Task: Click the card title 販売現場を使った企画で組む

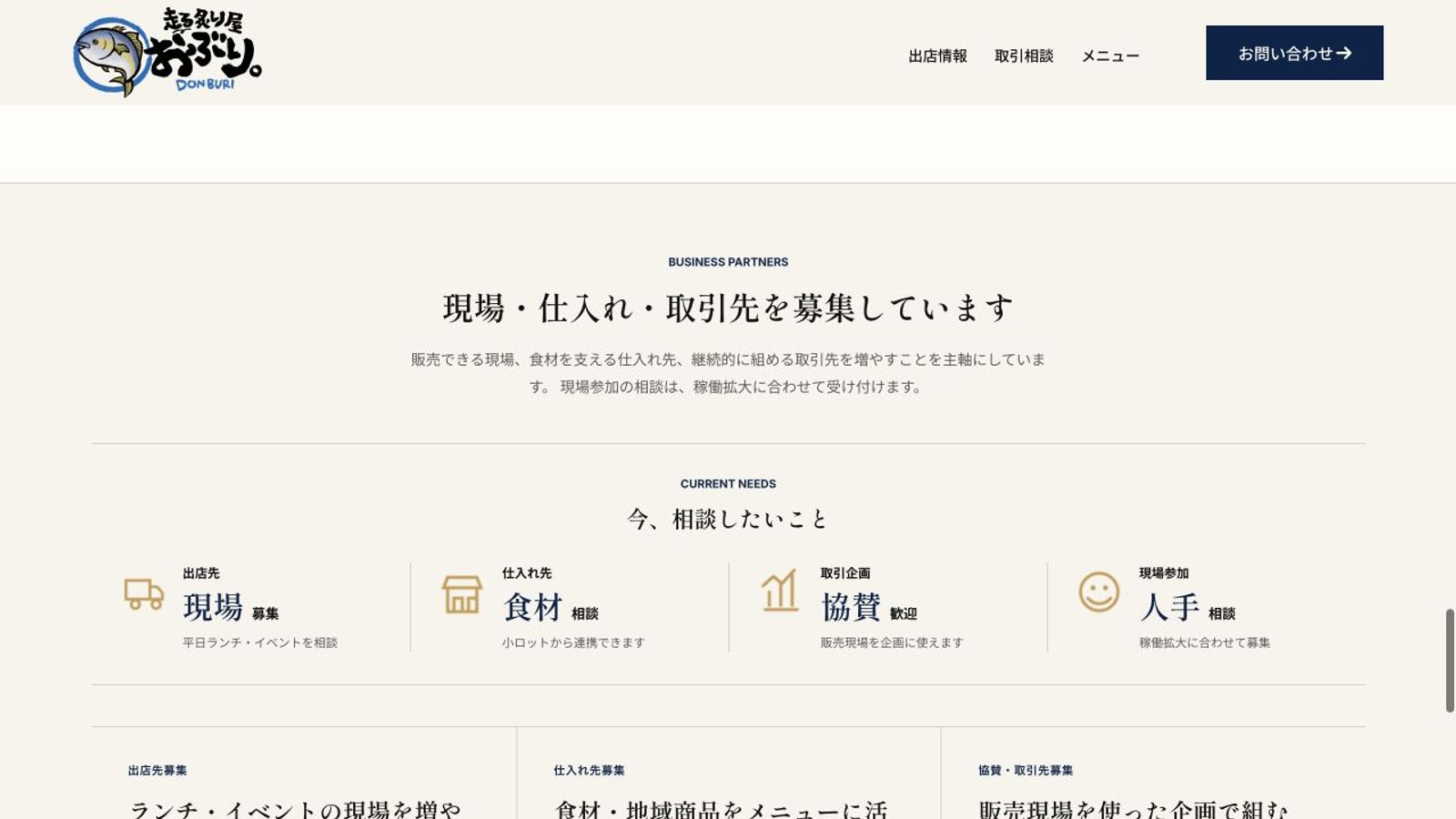Action: coord(1134,809)
